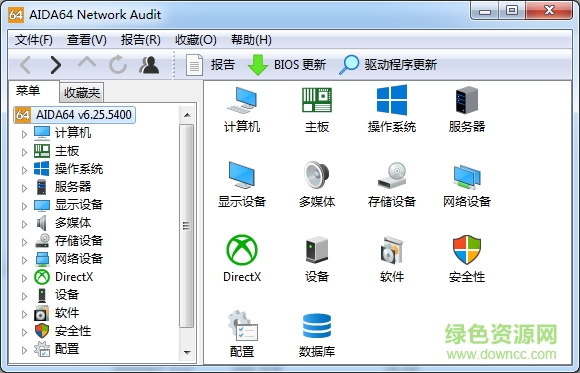The width and height of the screenshot is (580, 373).
Task: Open the DirectX Xbox icon in main pane
Action: [x=242, y=250]
